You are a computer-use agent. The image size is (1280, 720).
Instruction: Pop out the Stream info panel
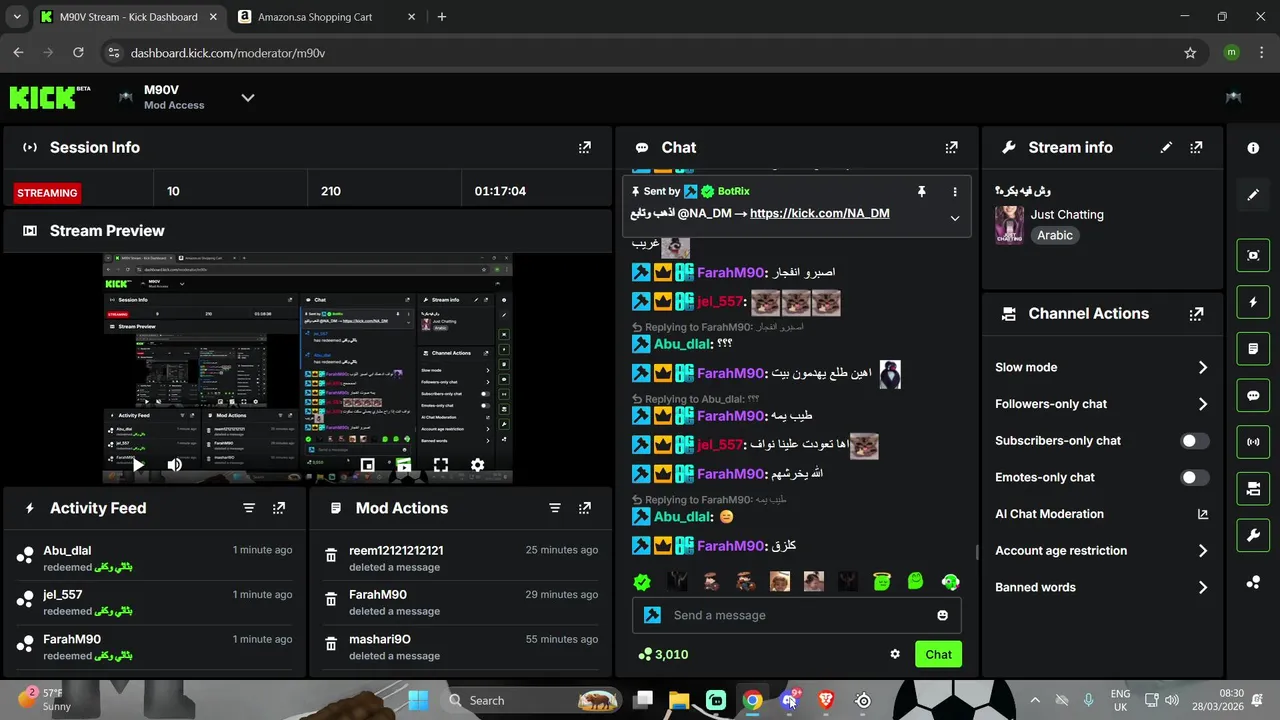(x=1196, y=147)
